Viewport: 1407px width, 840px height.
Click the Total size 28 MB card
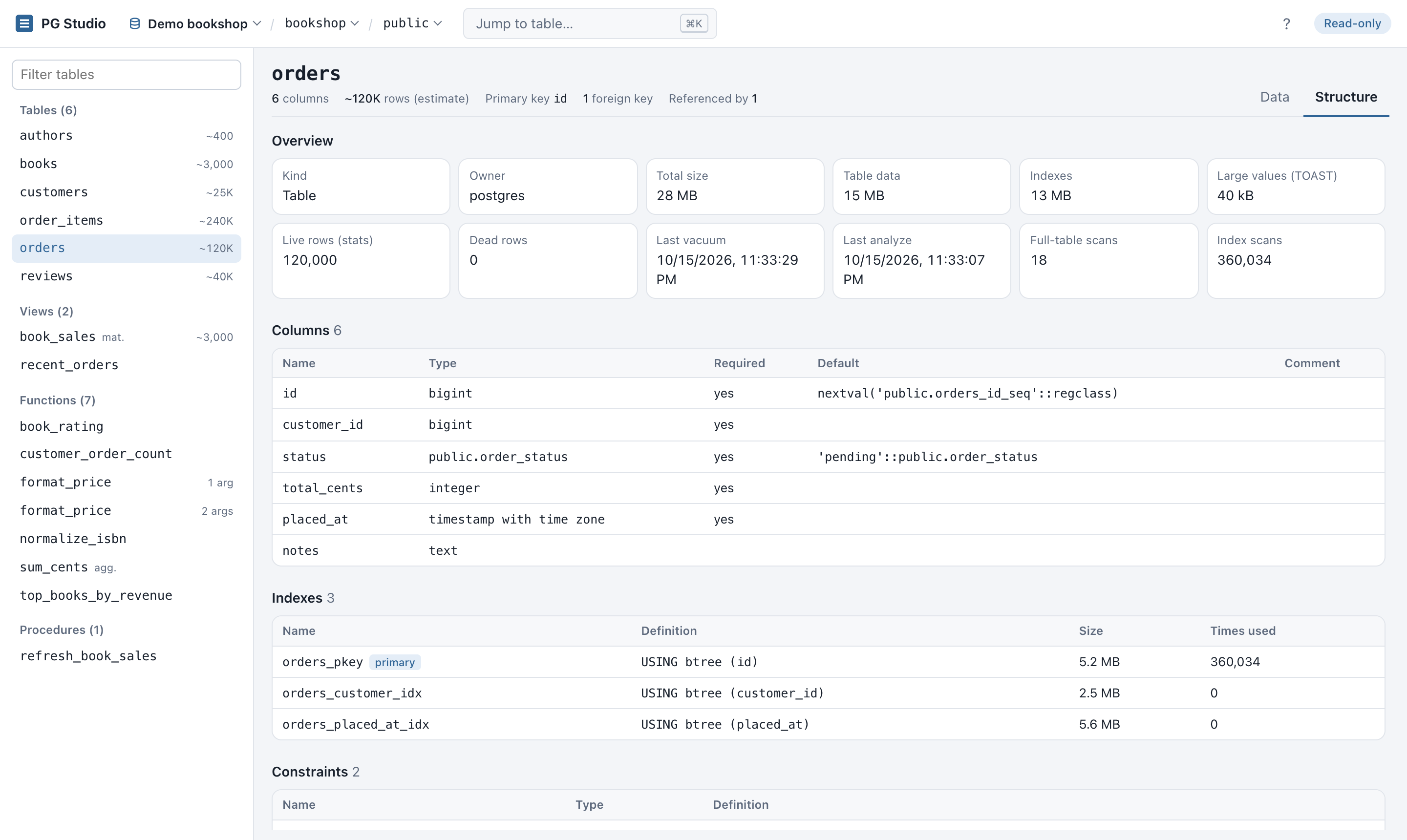click(x=734, y=186)
